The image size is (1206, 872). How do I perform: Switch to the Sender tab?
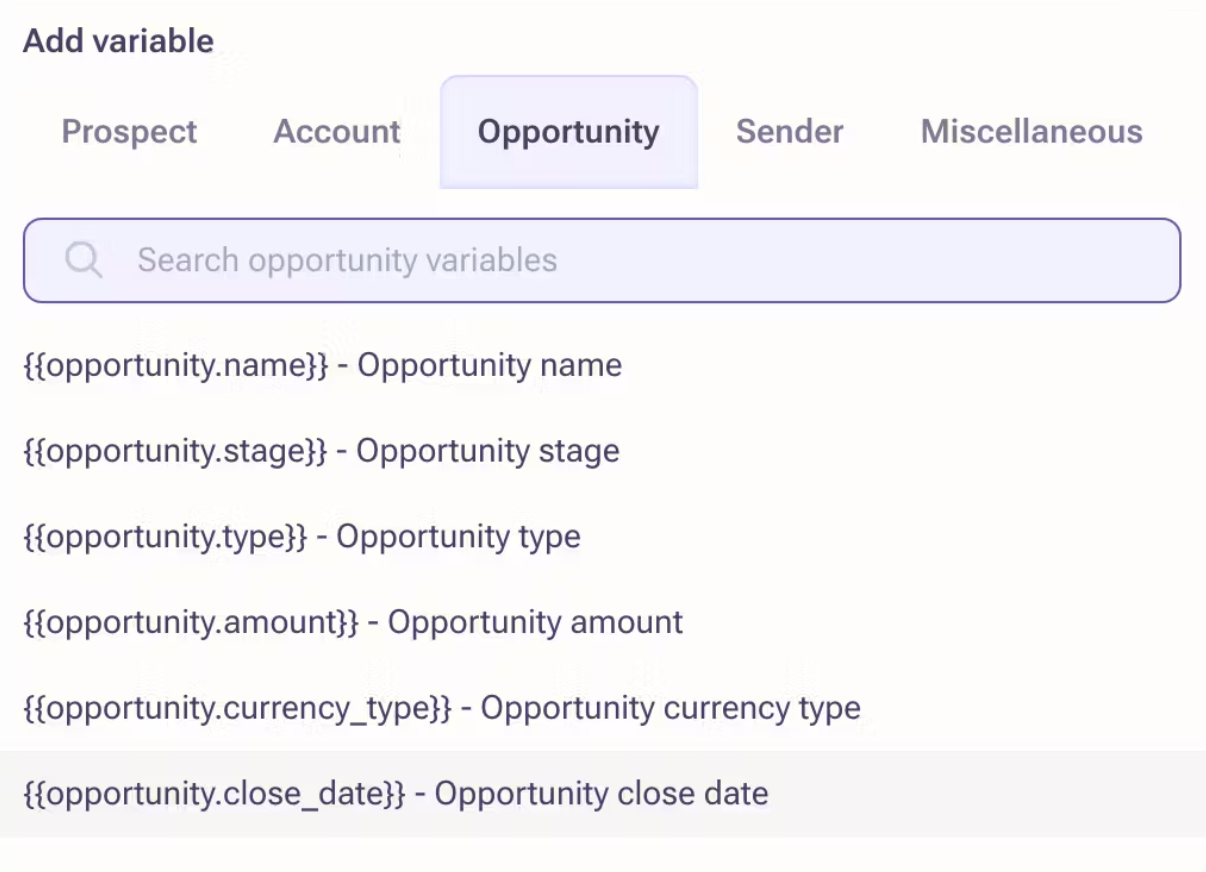pyautogui.click(x=789, y=132)
